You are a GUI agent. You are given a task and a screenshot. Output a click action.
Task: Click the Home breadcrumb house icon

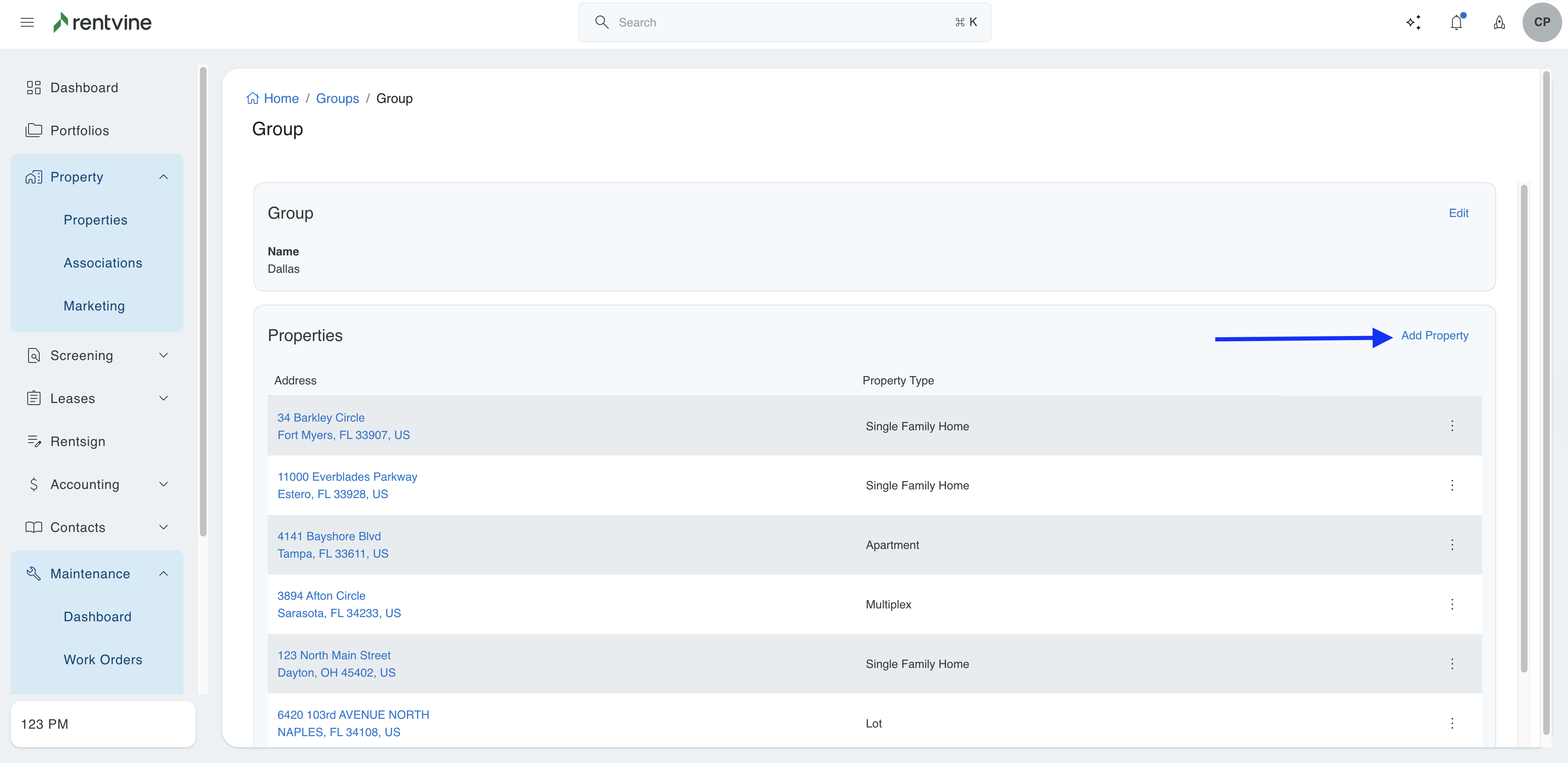[253, 99]
